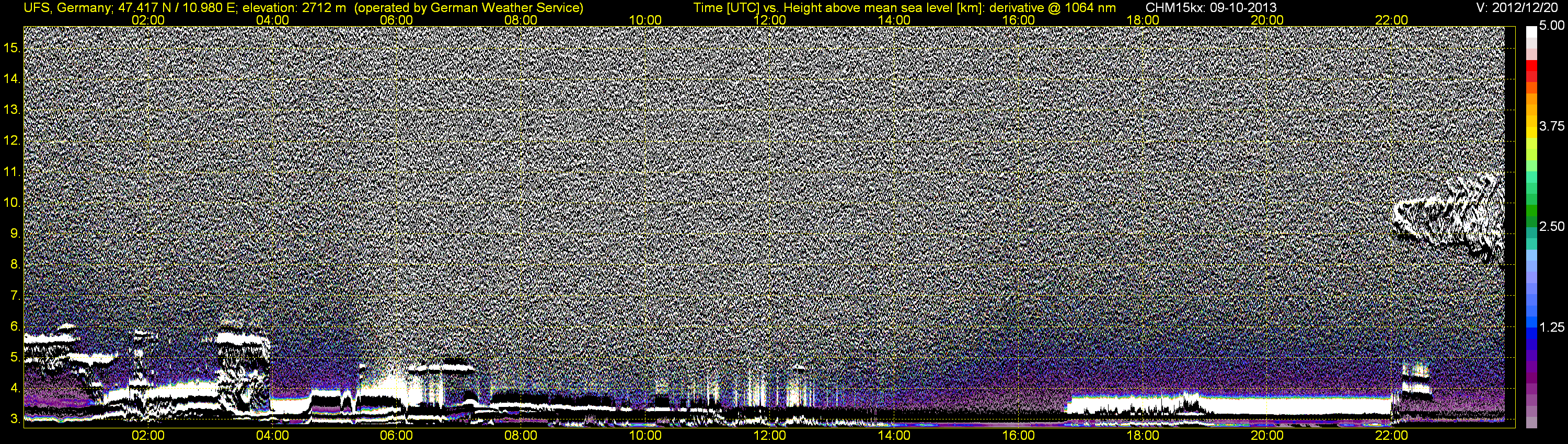
Task: Click the height axis label '10.'
Action: click(x=12, y=203)
